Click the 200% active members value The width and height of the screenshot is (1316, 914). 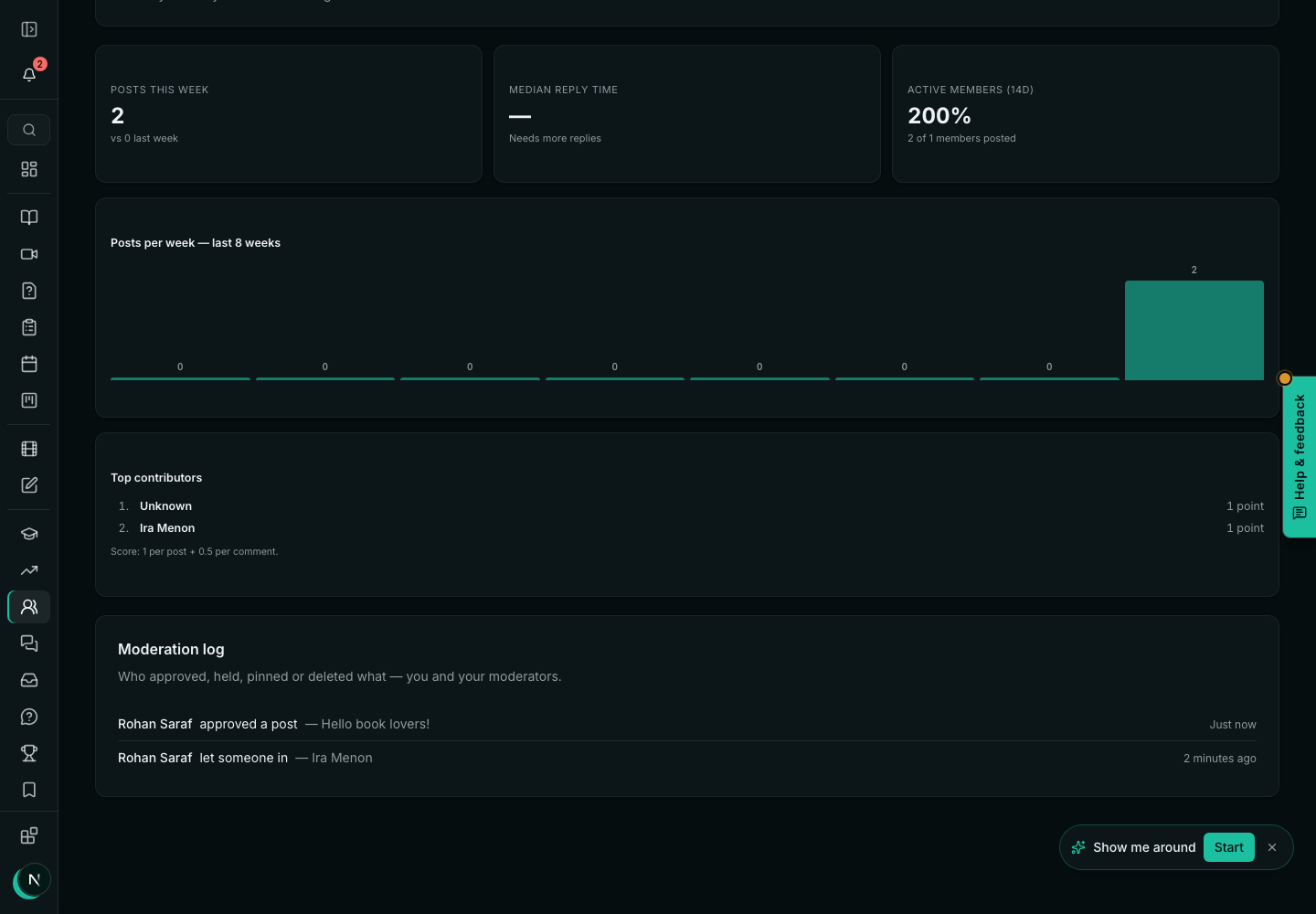pos(939,116)
